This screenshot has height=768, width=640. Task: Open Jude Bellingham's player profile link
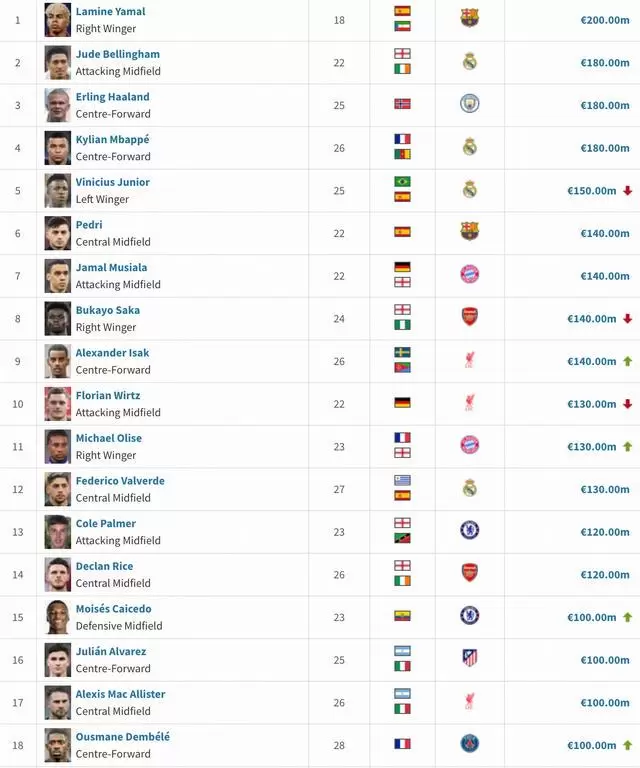(117, 54)
